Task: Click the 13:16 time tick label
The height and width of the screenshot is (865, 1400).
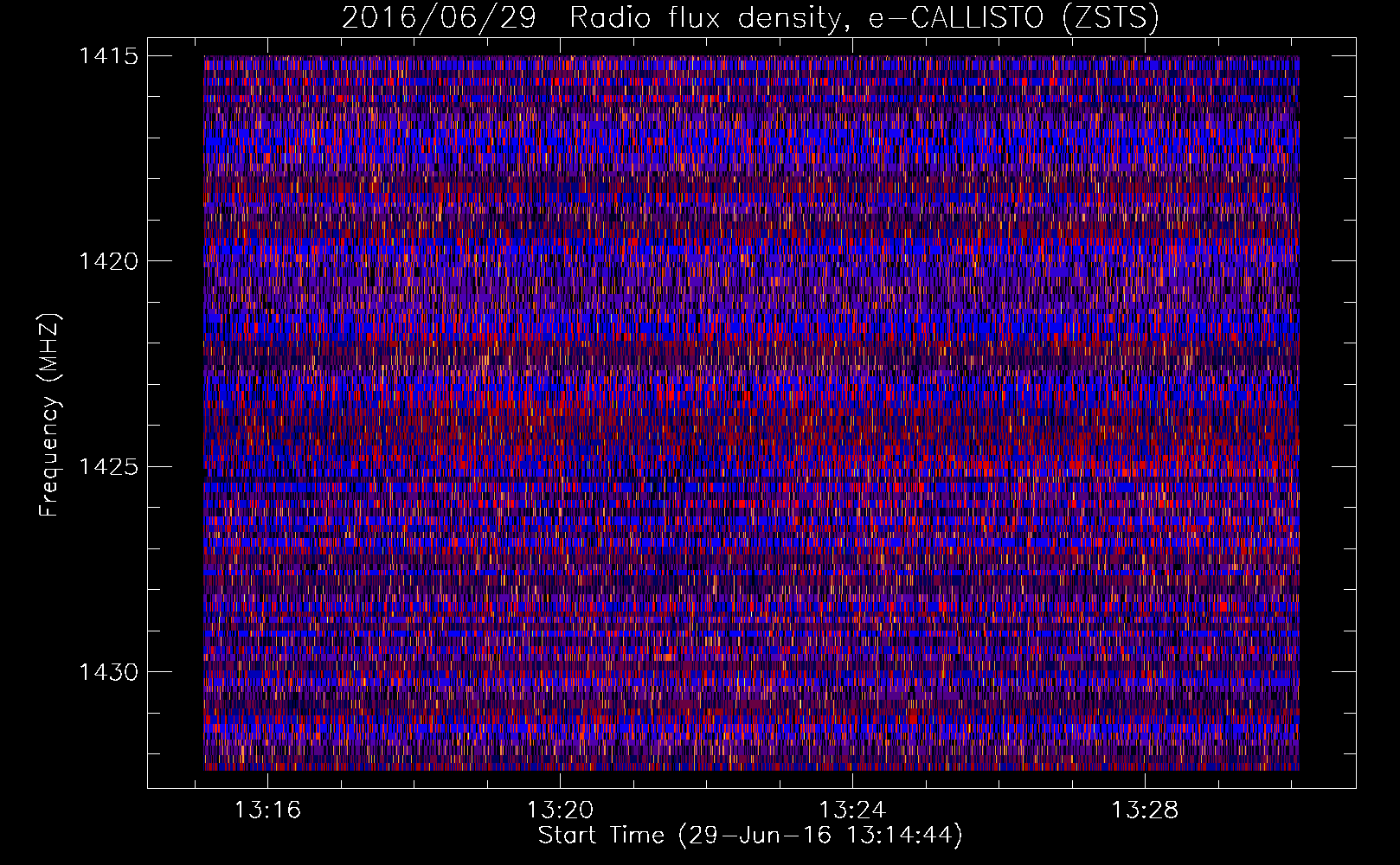Action: [x=268, y=810]
